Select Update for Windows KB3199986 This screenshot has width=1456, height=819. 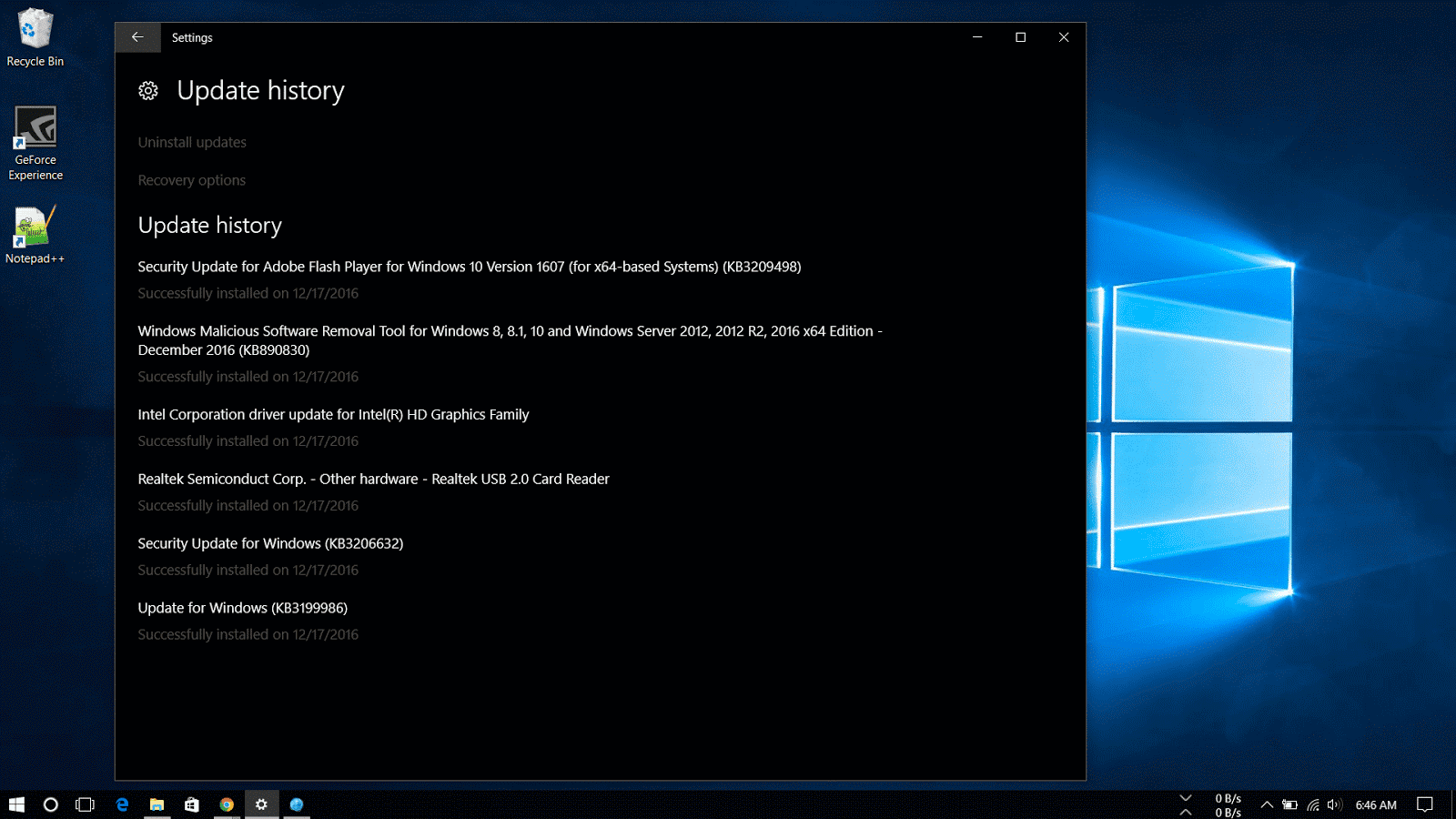[242, 608]
